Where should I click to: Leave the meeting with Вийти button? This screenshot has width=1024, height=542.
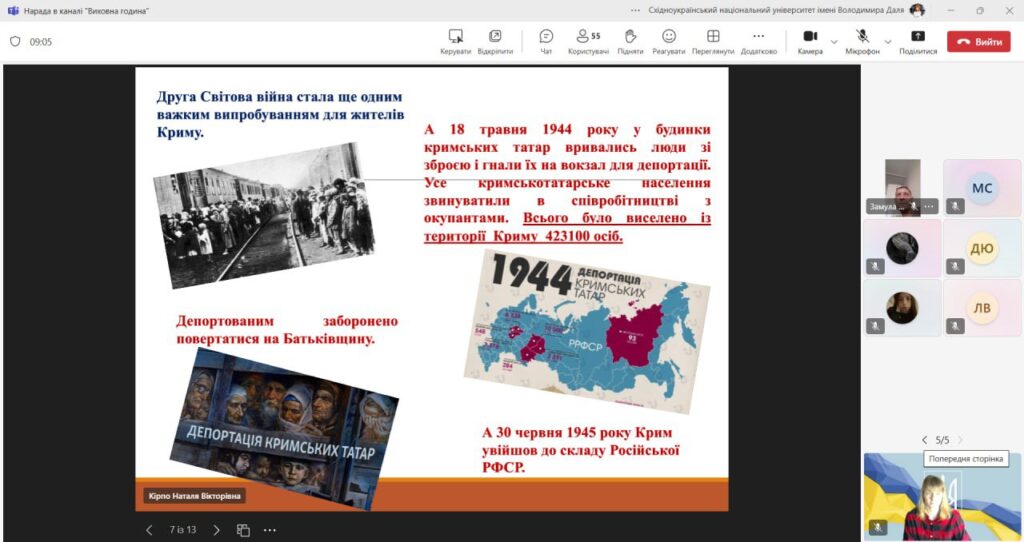pos(978,41)
